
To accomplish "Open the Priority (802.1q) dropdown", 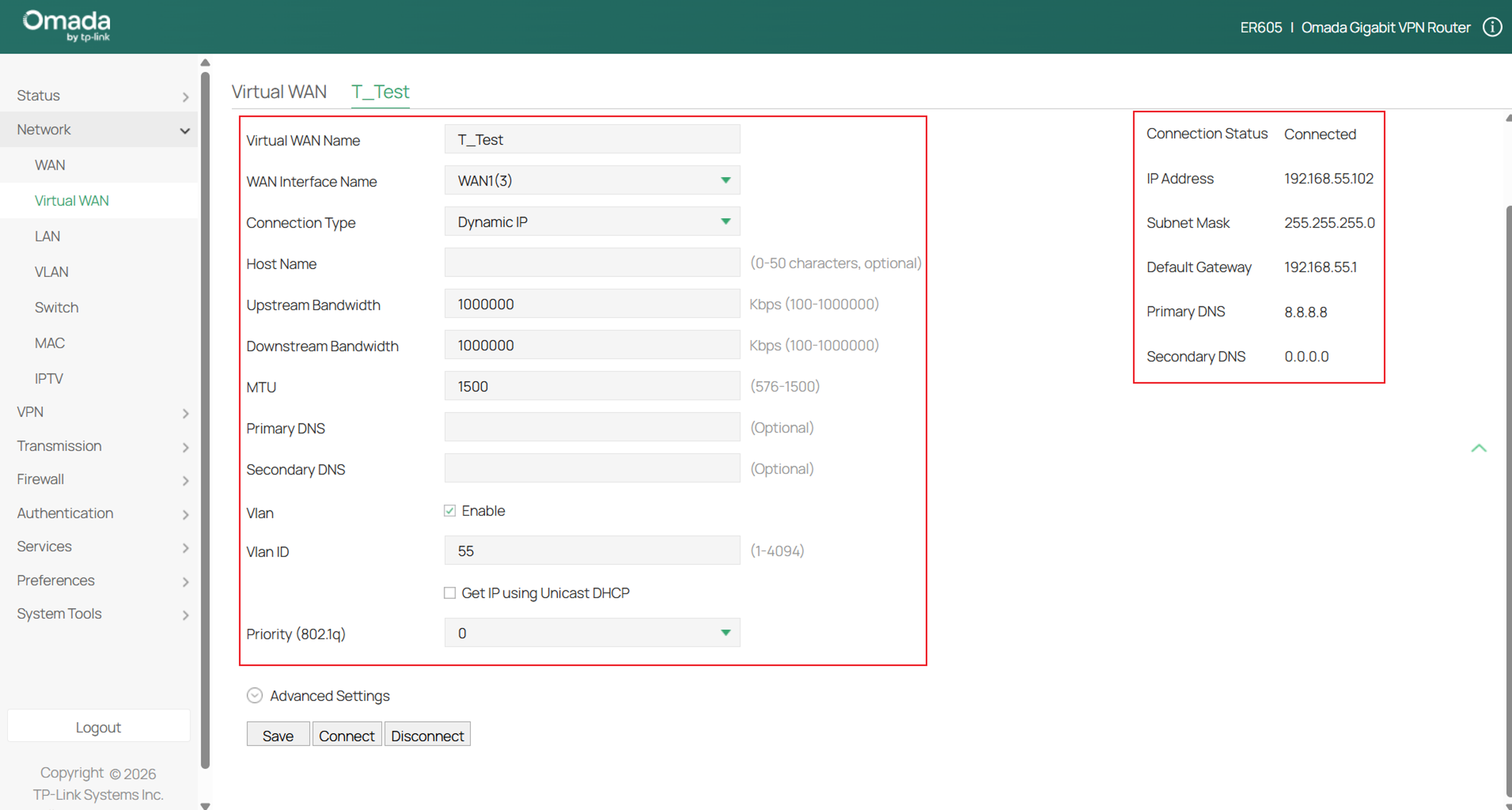I will pyautogui.click(x=592, y=633).
